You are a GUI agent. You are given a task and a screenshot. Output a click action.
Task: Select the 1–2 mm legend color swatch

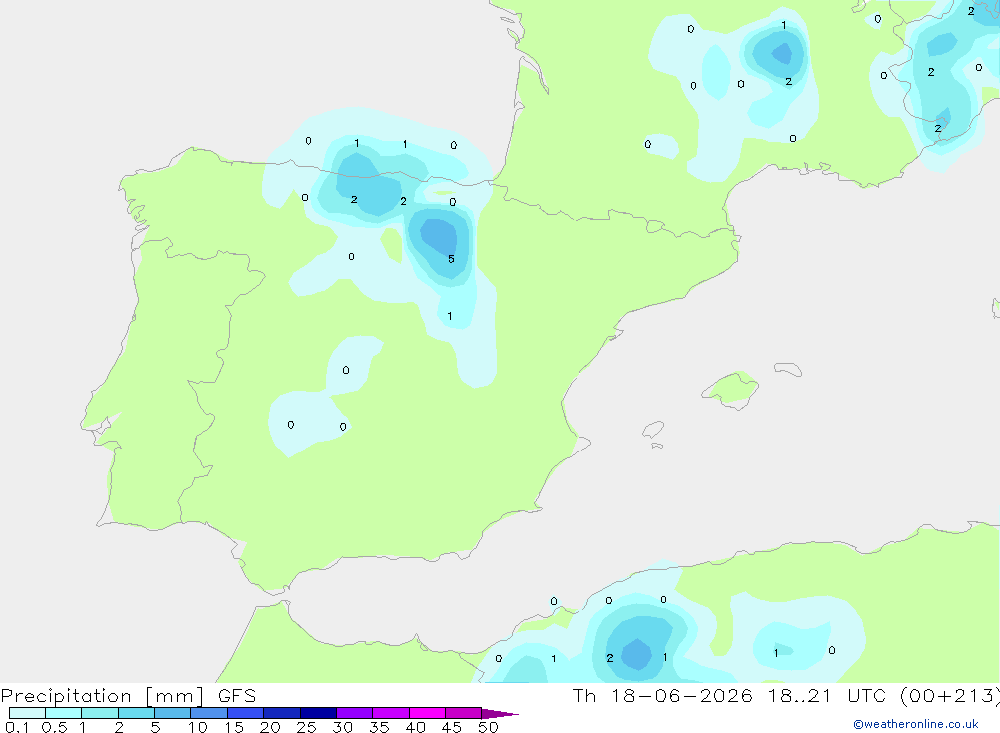(x=100, y=713)
